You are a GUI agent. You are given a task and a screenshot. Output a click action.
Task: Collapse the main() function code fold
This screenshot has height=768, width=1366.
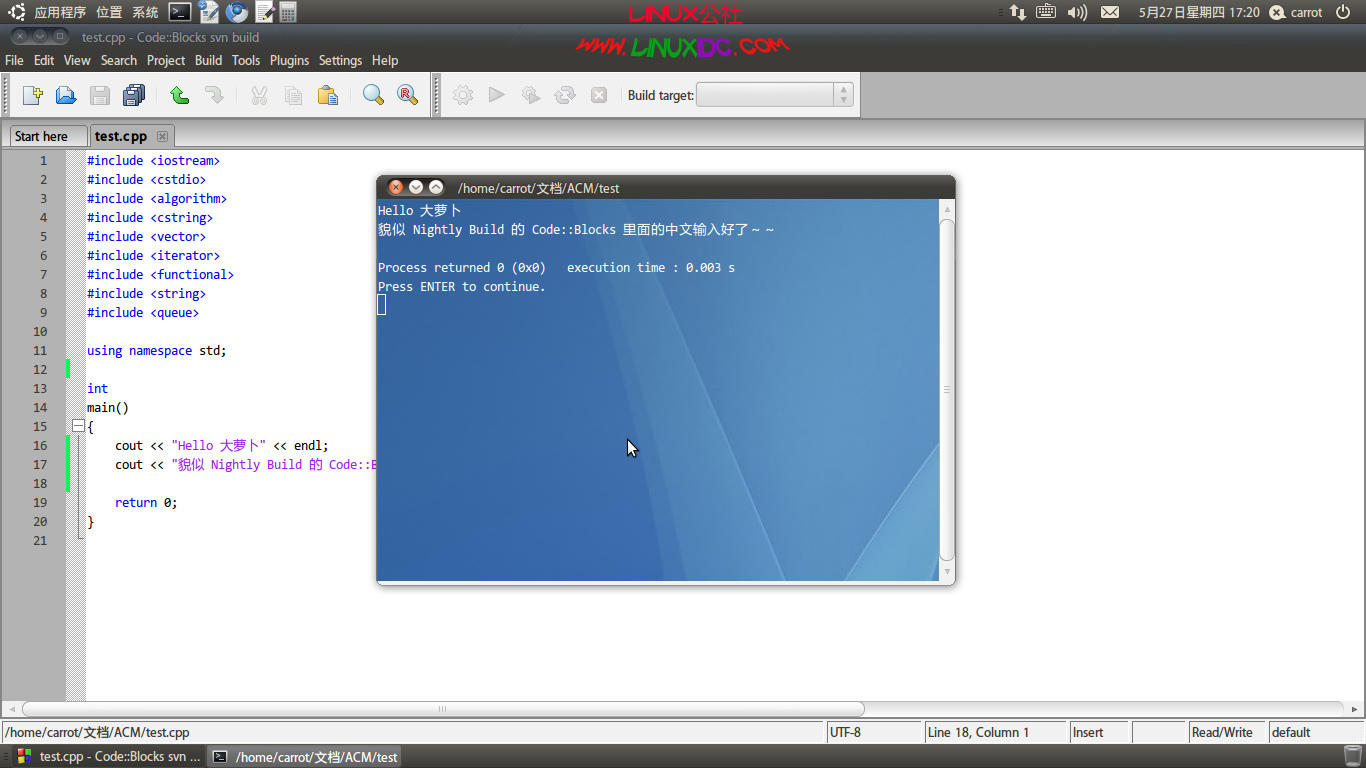pyautogui.click(x=78, y=426)
